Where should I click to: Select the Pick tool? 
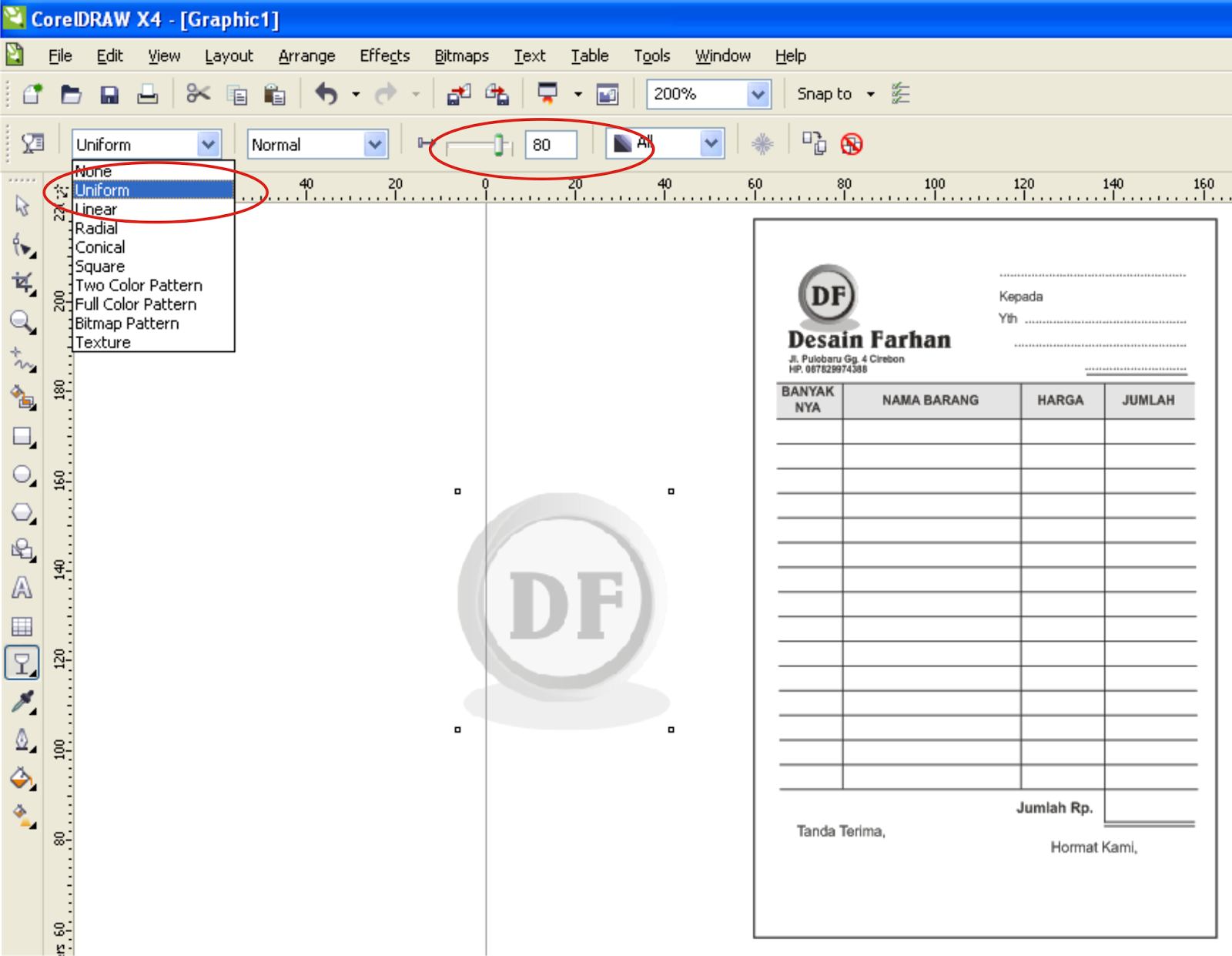(22, 206)
